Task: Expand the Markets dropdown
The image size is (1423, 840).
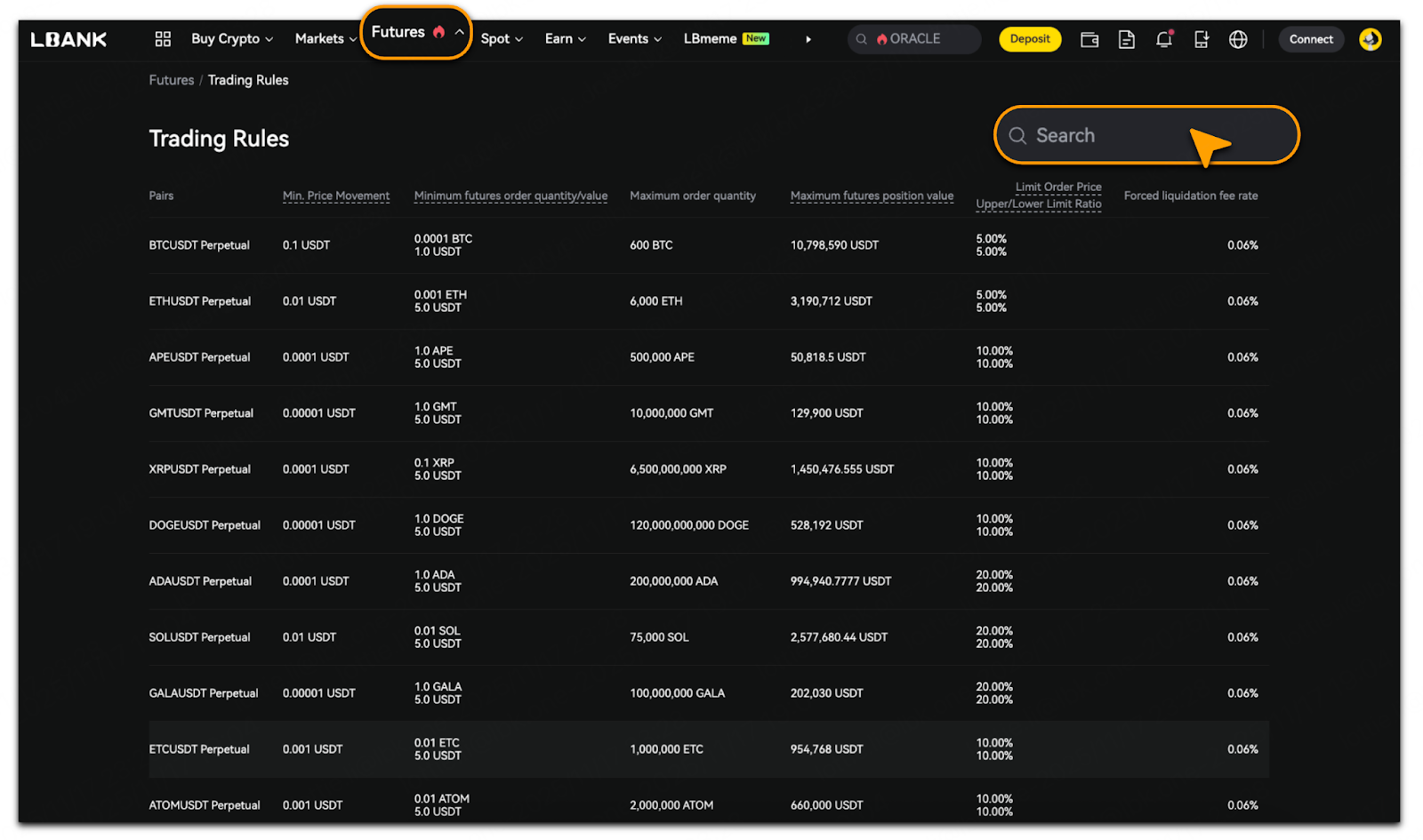Action: coord(325,39)
